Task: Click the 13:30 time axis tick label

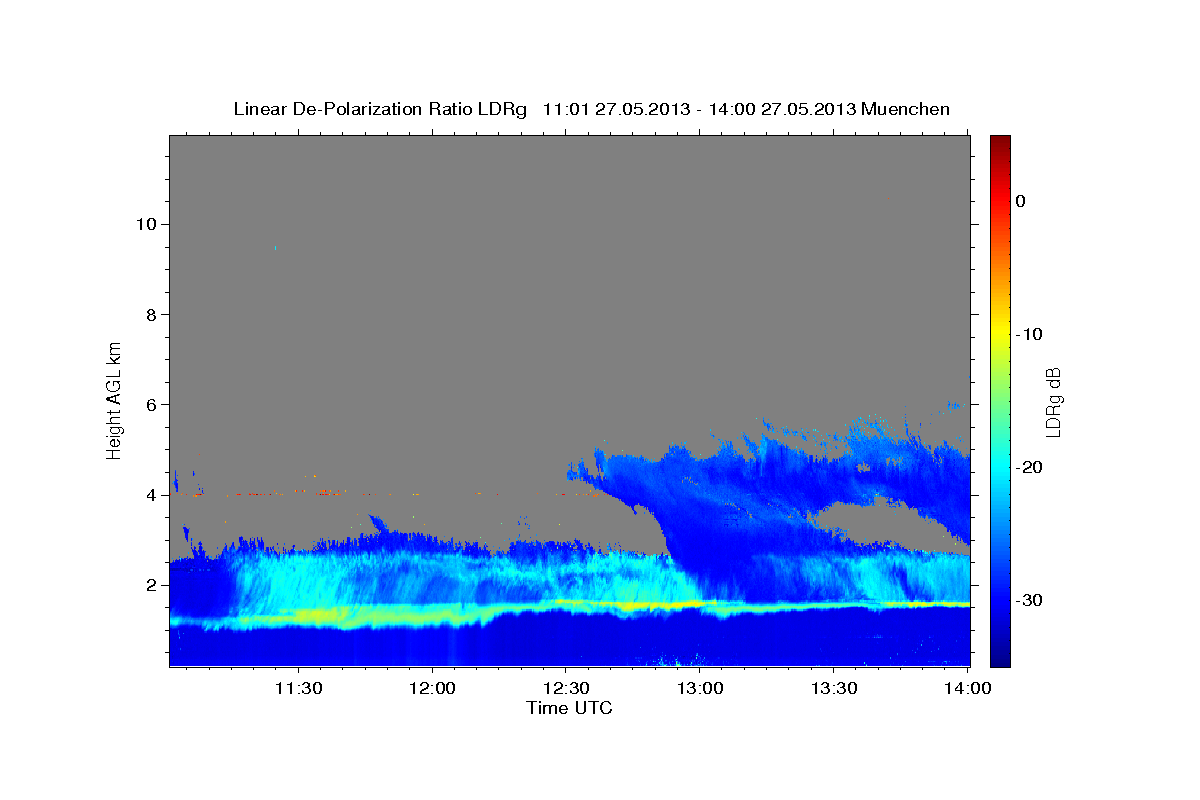Action: click(x=835, y=688)
